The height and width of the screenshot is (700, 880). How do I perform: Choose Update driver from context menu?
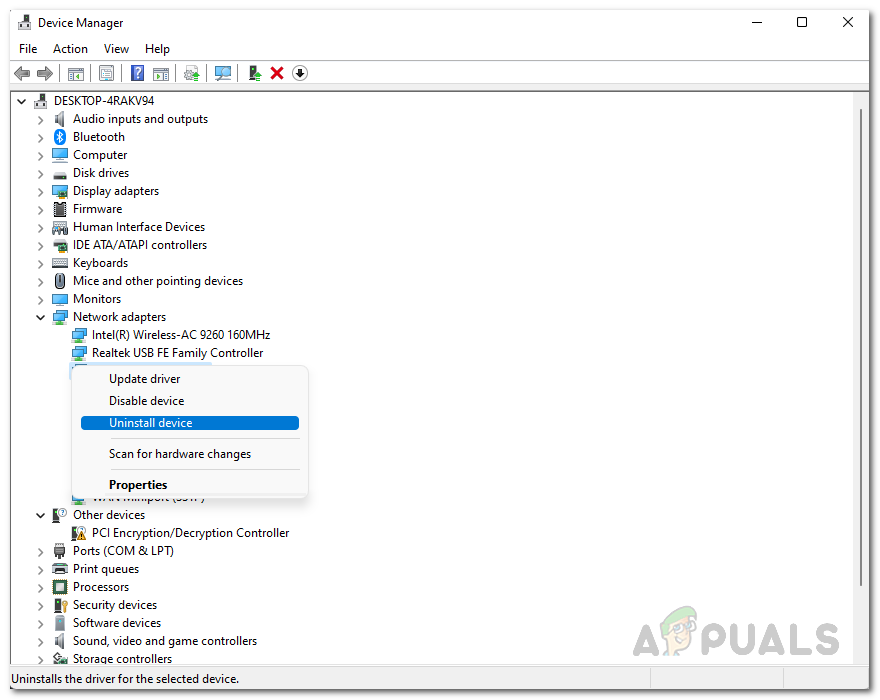190,379
